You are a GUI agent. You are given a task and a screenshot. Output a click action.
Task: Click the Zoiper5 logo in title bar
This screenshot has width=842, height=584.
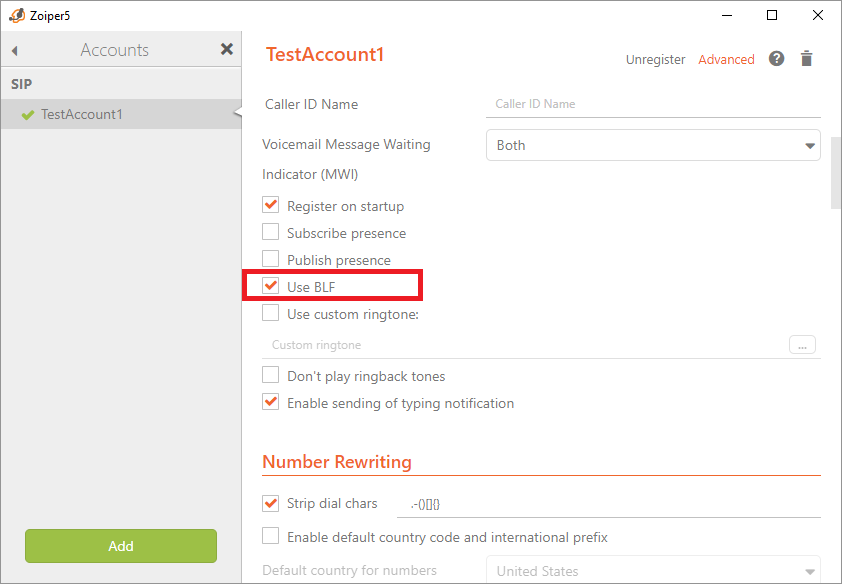point(16,15)
